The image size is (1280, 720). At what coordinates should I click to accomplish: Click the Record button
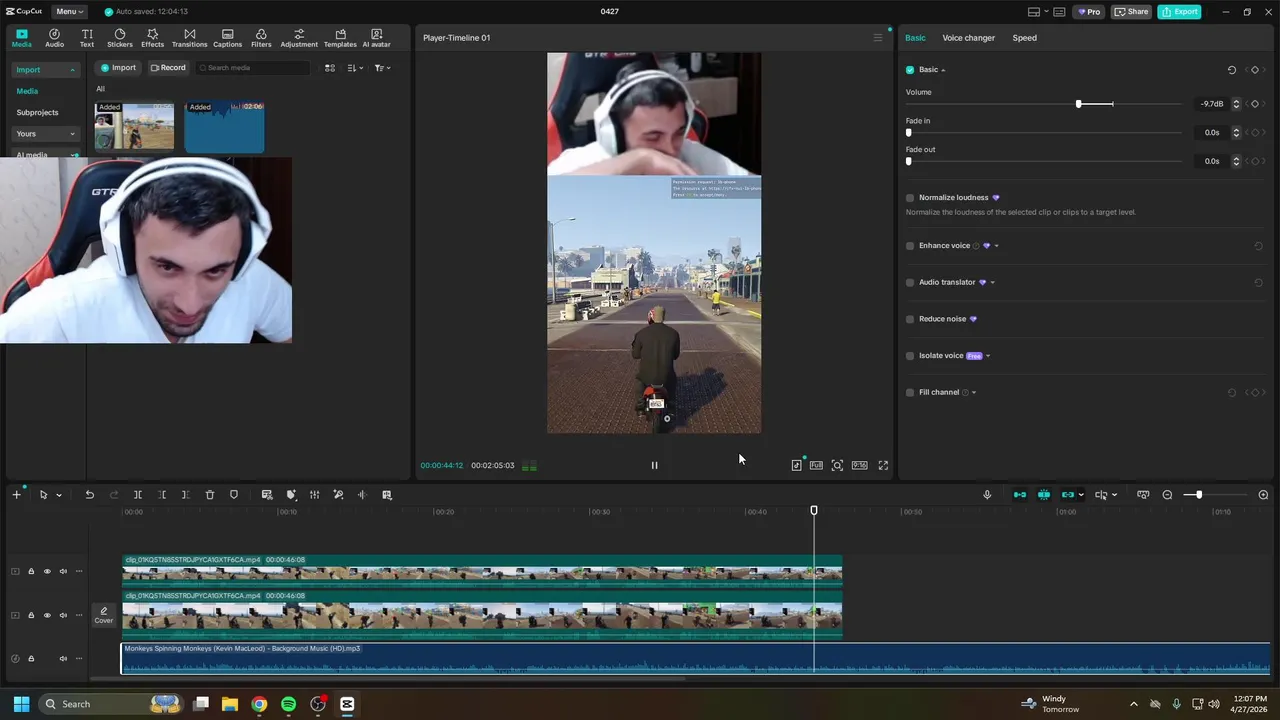(x=168, y=68)
